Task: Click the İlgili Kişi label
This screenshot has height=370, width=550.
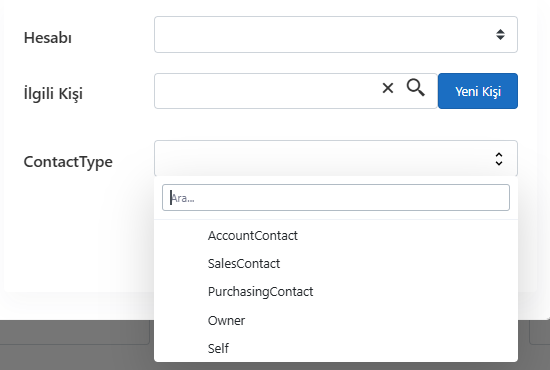Action: (53, 93)
